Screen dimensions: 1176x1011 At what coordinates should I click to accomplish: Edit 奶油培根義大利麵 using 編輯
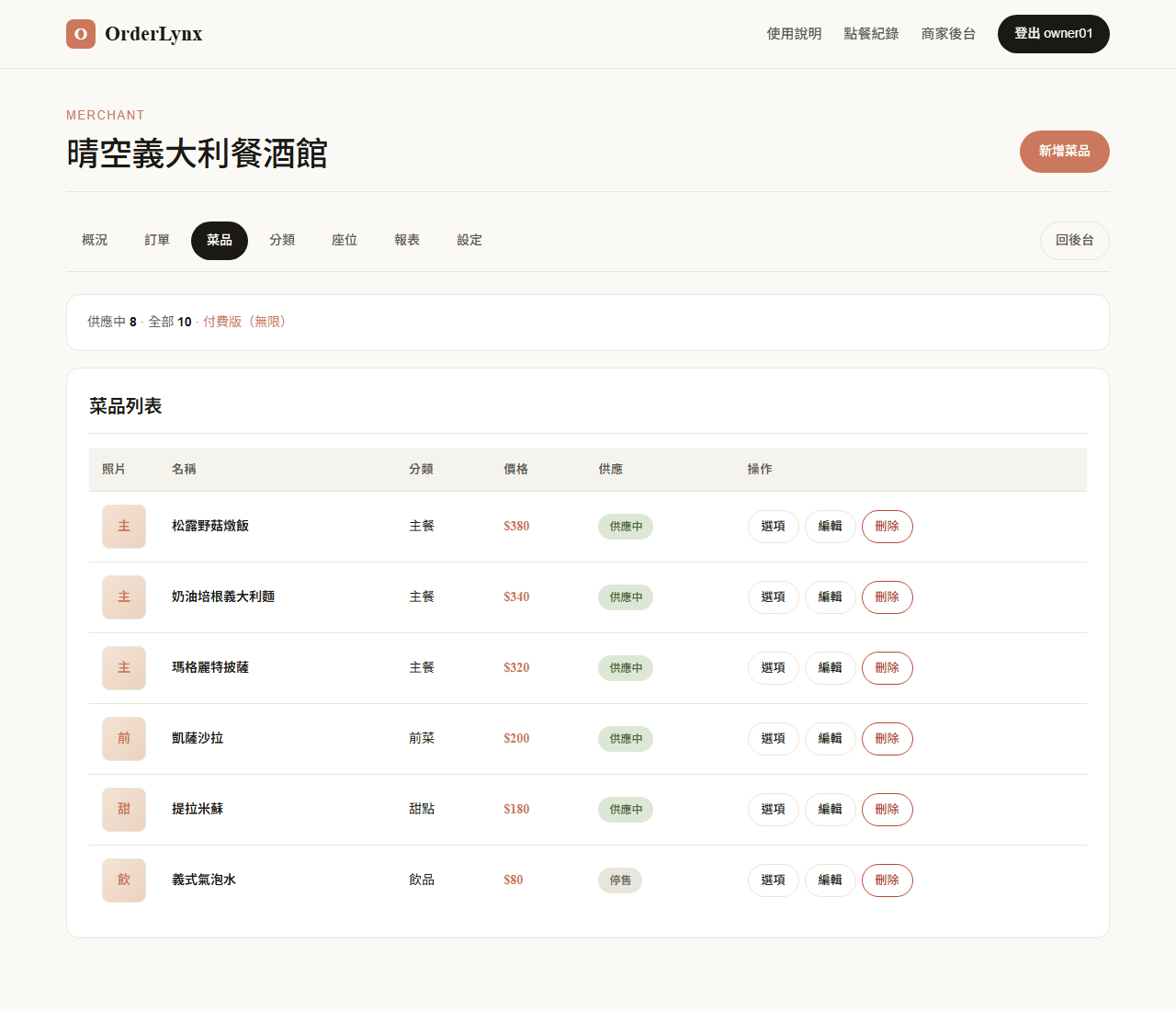pos(831,597)
